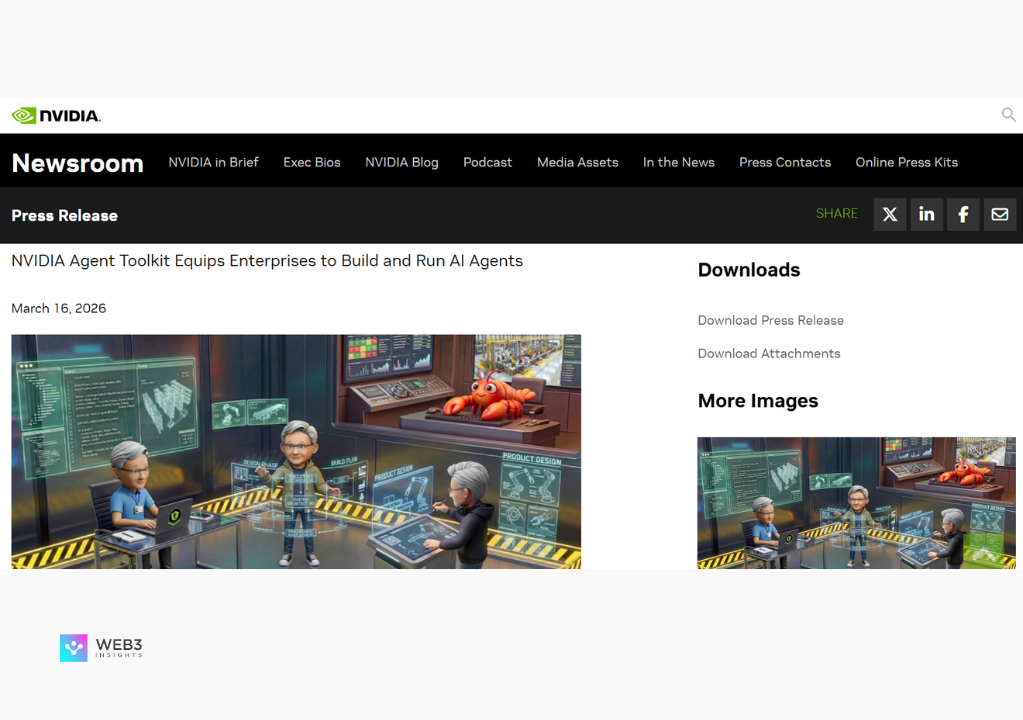Select Media Assets in navigation
Image resolution: width=1023 pixels, height=720 pixels.
click(x=577, y=162)
